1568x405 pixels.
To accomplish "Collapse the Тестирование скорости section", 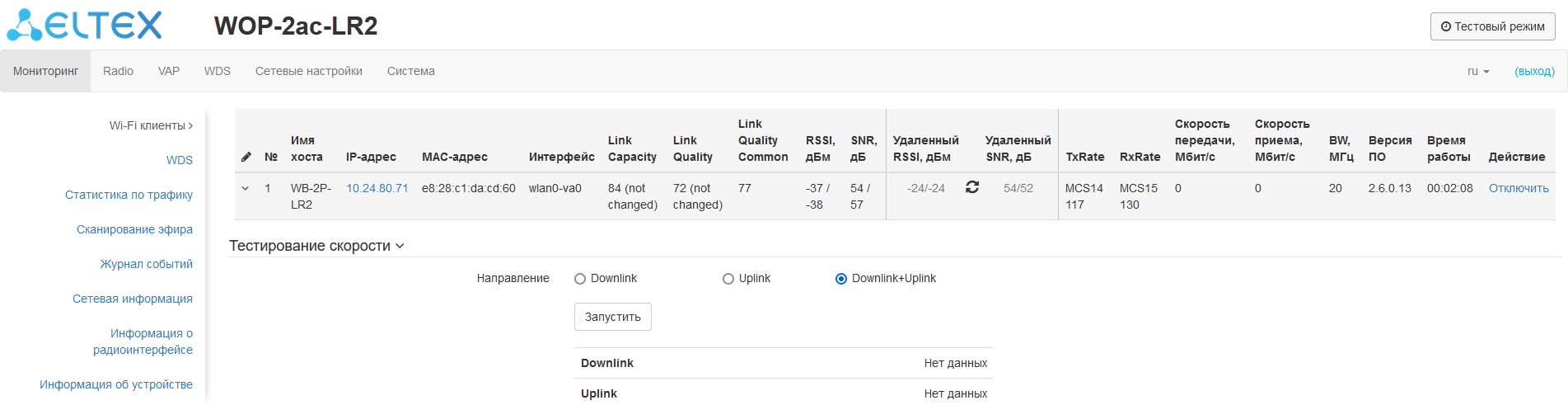I will [316, 246].
